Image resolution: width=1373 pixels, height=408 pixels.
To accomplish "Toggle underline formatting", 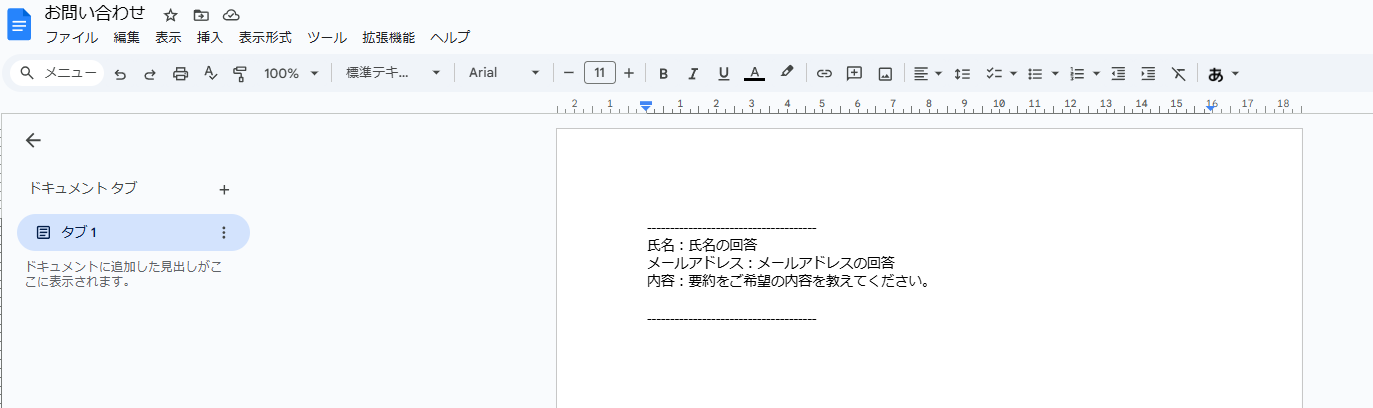I will pyautogui.click(x=724, y=73).
